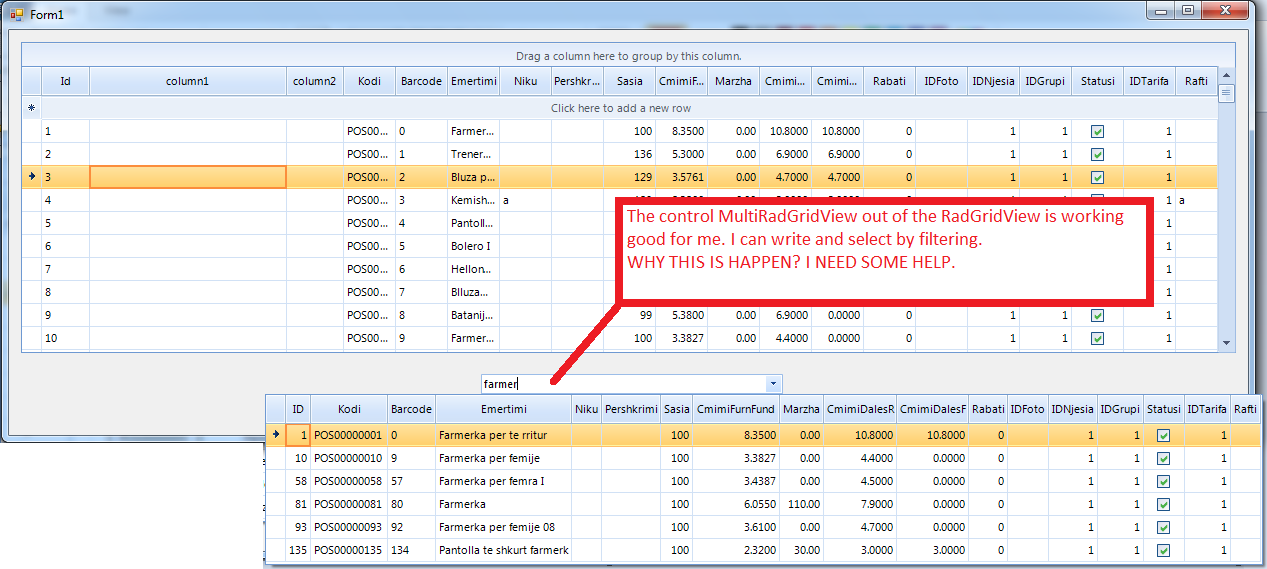Click the row arrow beside POS00000001 in dropdown grid
The width and height of the screenshot is (1267, 569).
(x=276, y=435)
